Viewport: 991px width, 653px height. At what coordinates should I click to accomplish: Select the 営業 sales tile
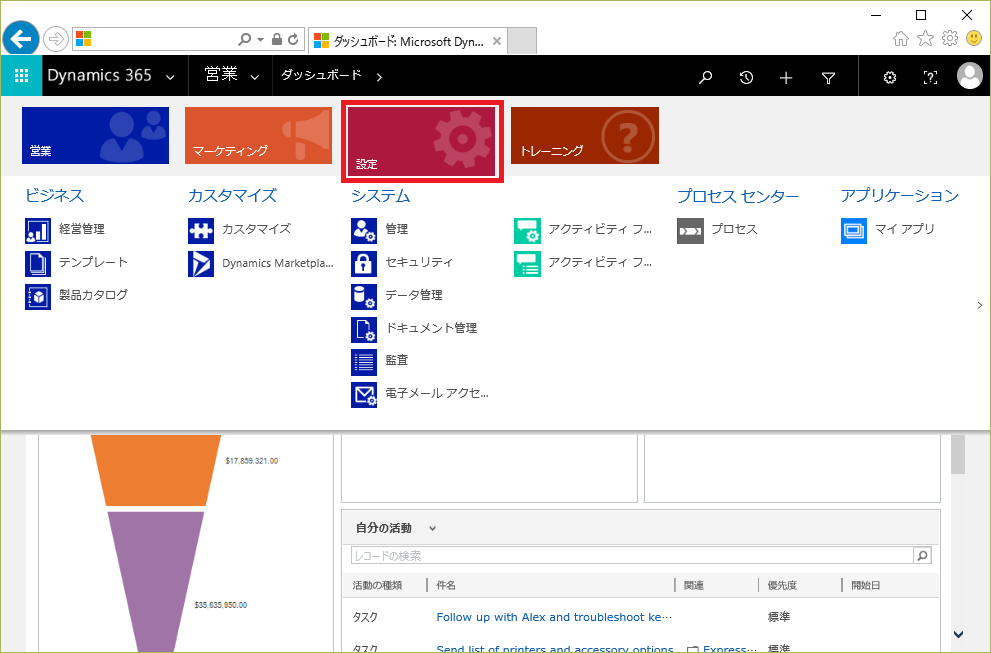click(x=95, y=135)
